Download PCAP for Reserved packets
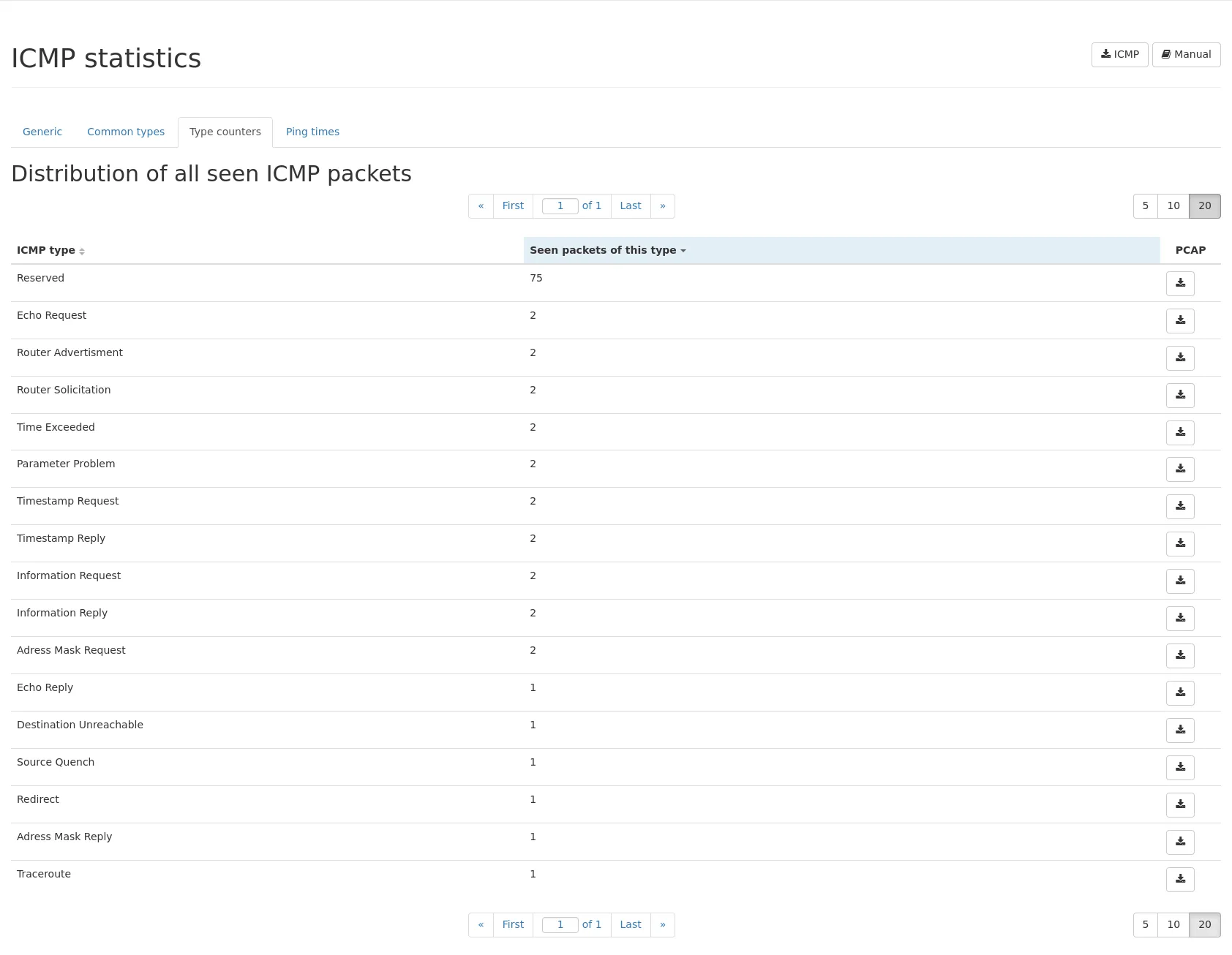The width and height of the screenshot is (1232, 955). point(1179,284)
